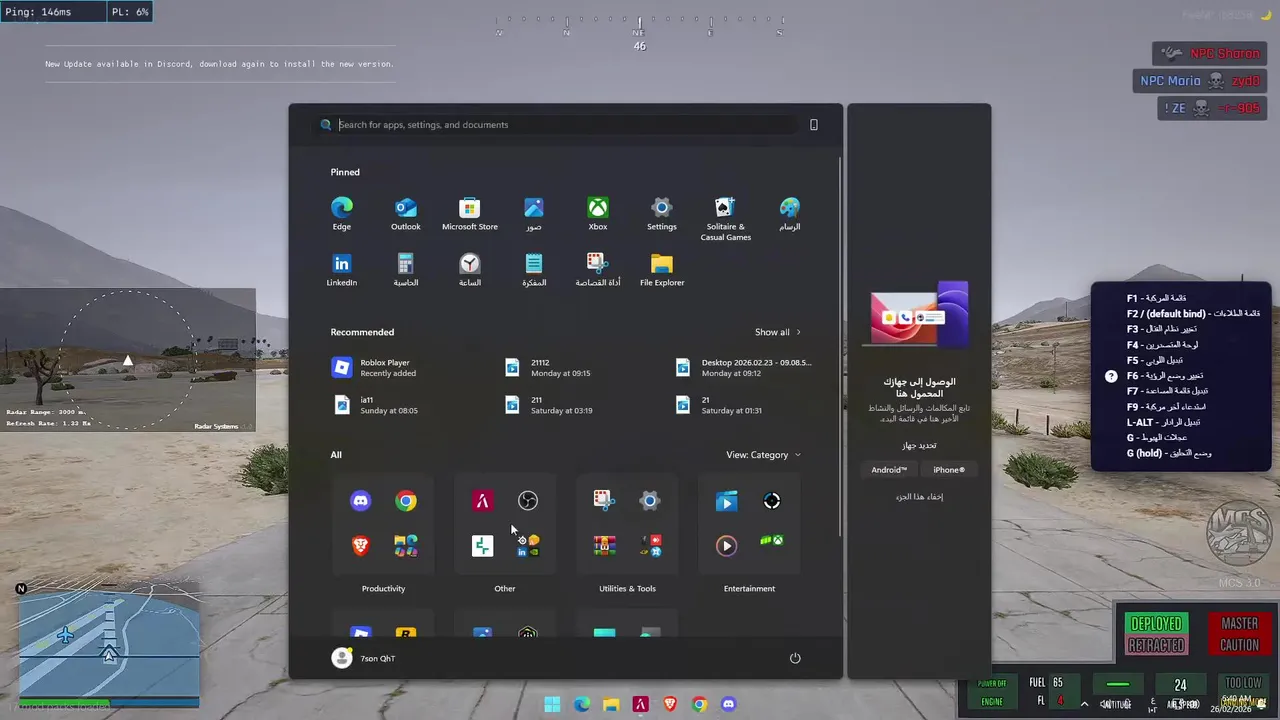
Task: Open the View: Category dropdown
Action: [x=764, y=455]
